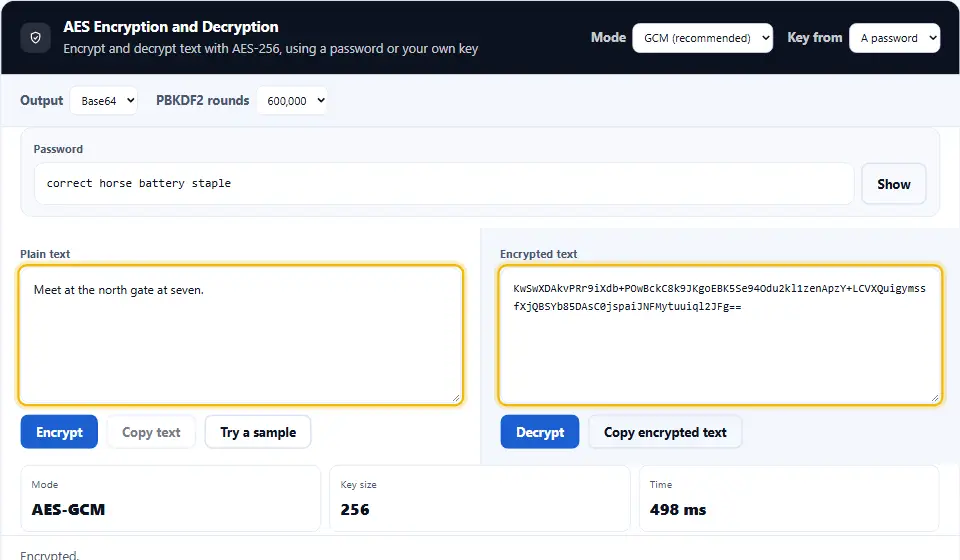Click the subtitle about AES-256 encryption
The width and height of the screenshot is (960, 560).
pyautogui.click(x=271, y=48)
